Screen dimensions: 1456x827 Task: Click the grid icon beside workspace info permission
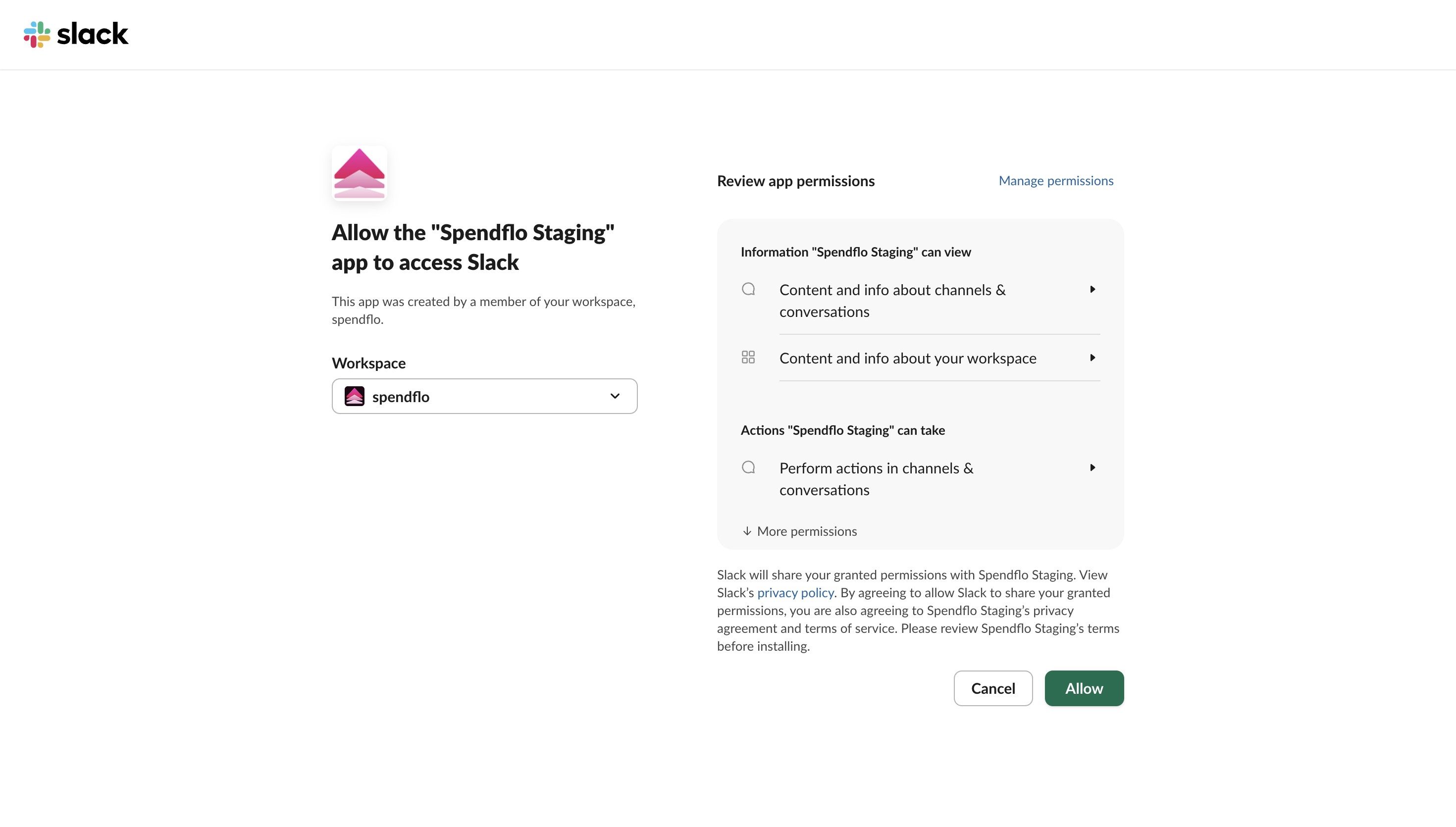[x=748, y=357]
